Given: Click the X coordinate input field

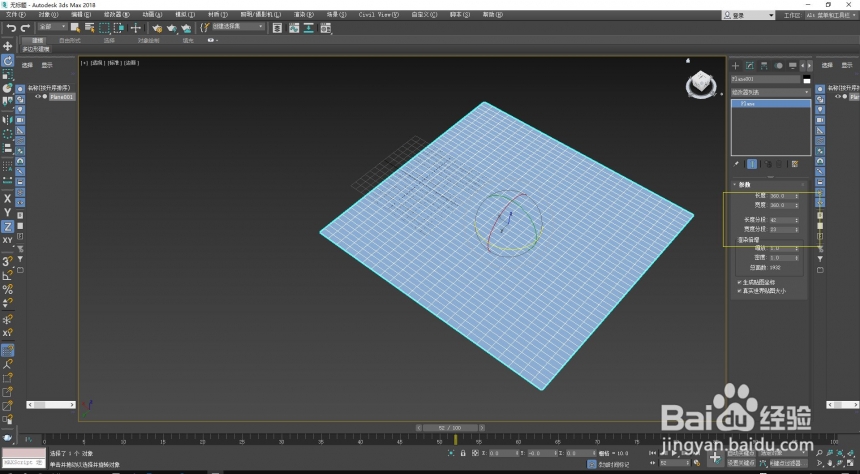Looking at the screenshot, I should [x=503, y=453].
